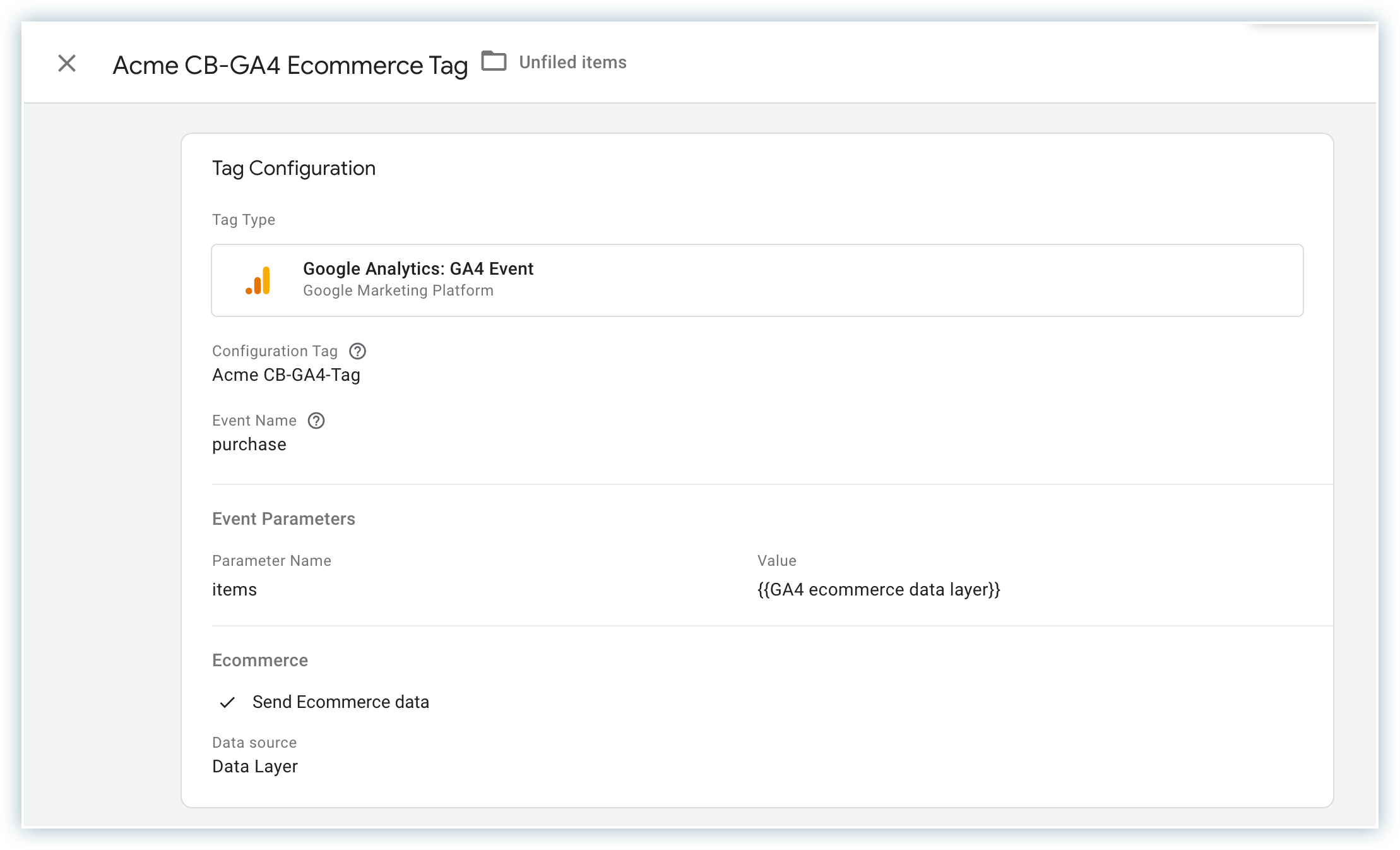The image size is (1400, 850).
Task: Edit the tag title Acme CB-GA4 Ecommerce Tag
Action: tap(290, 65)
